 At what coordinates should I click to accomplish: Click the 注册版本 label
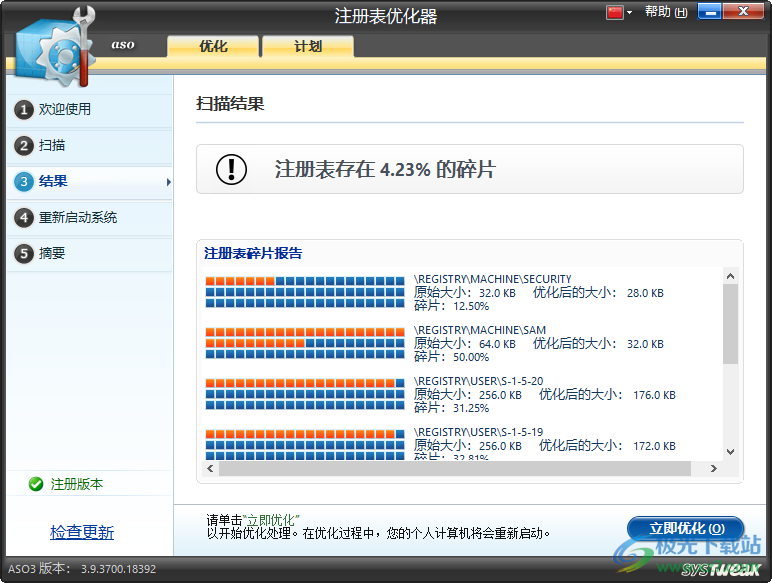[77, 484]
